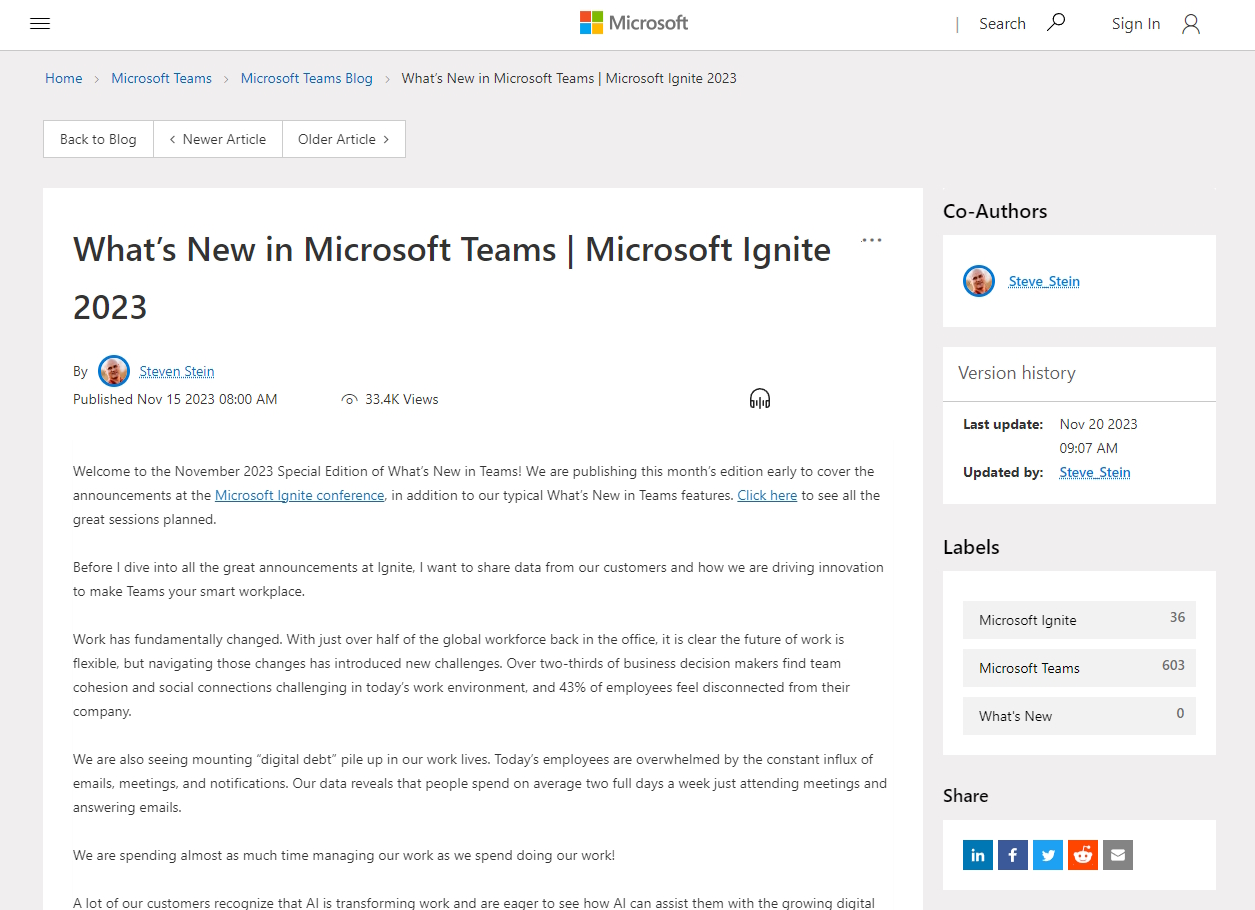Share the article on Facebook

pos(1012,855)
